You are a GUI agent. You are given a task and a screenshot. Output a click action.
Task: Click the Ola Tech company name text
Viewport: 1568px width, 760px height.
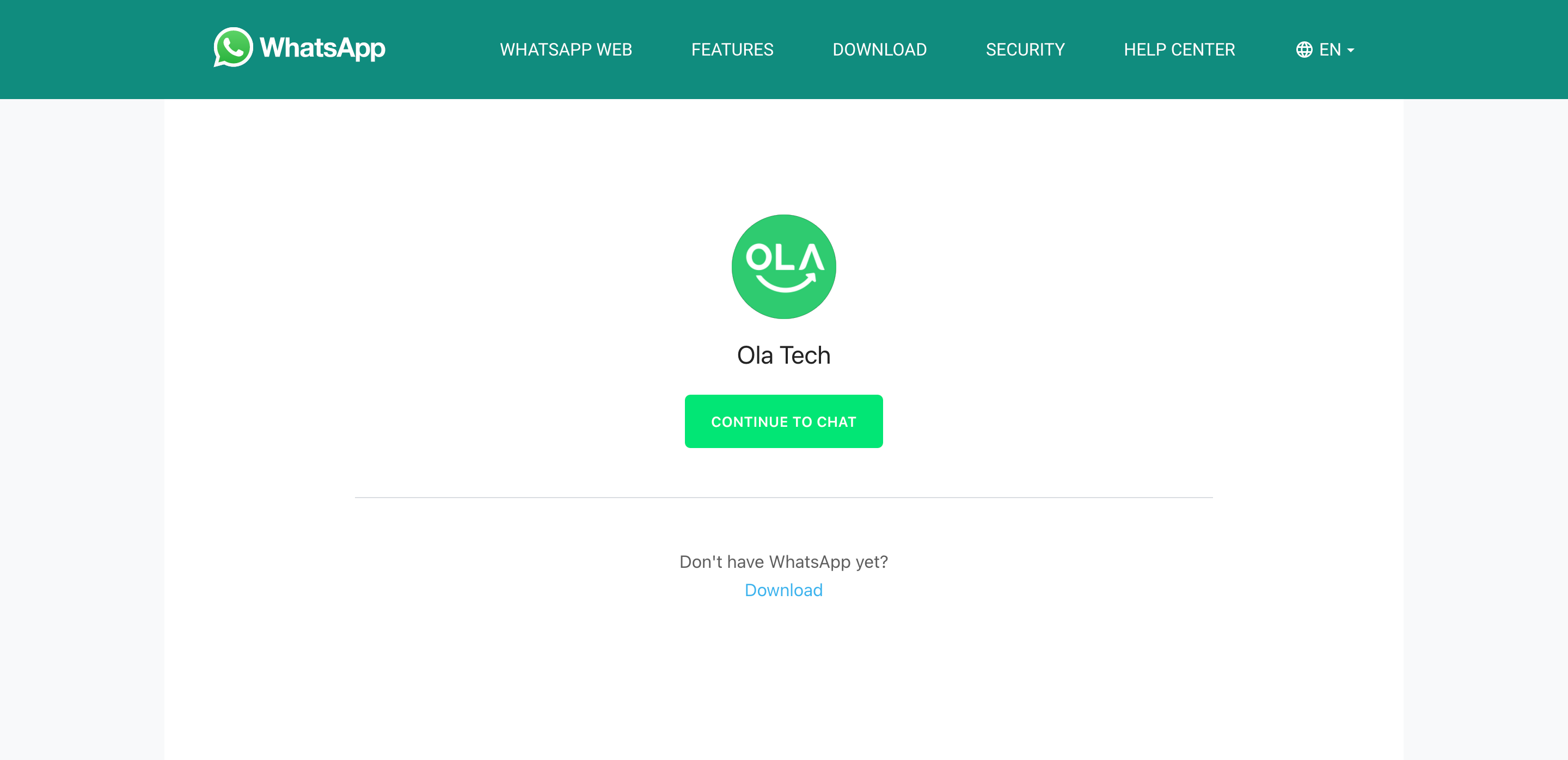(x=783, y=354)
